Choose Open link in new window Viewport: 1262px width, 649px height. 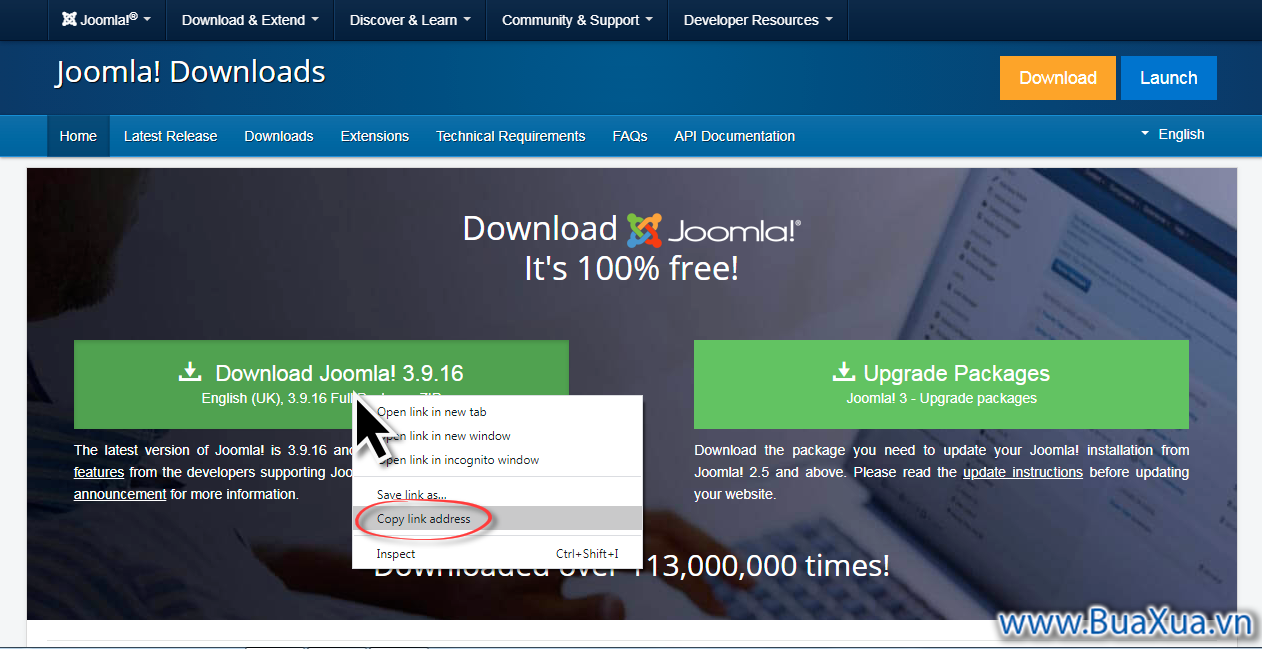coord(497,436)
